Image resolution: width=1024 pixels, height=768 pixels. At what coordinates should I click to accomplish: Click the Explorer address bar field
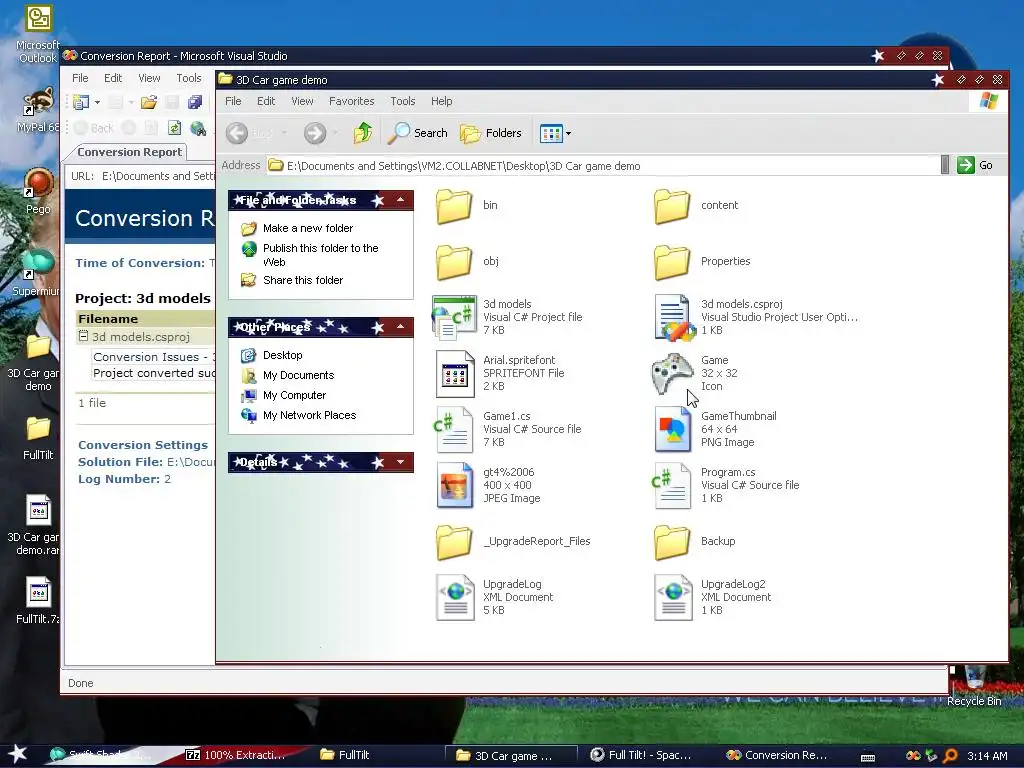click(603, 166)
